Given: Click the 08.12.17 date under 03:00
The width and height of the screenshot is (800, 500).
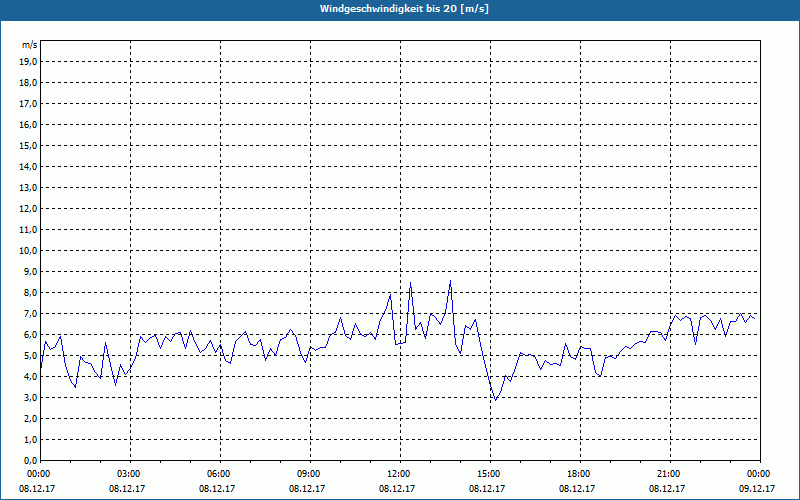Looking at the screenshot, I should (127, 488).
